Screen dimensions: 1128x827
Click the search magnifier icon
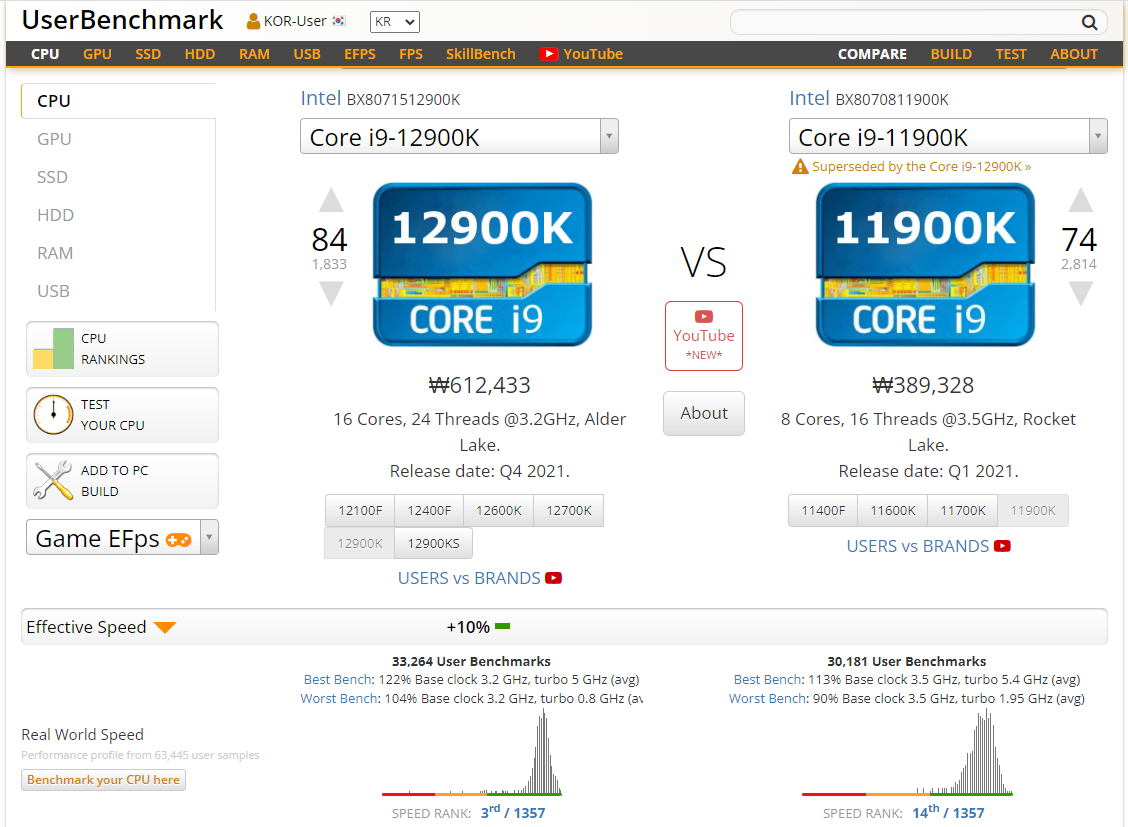pos(1089,22)
